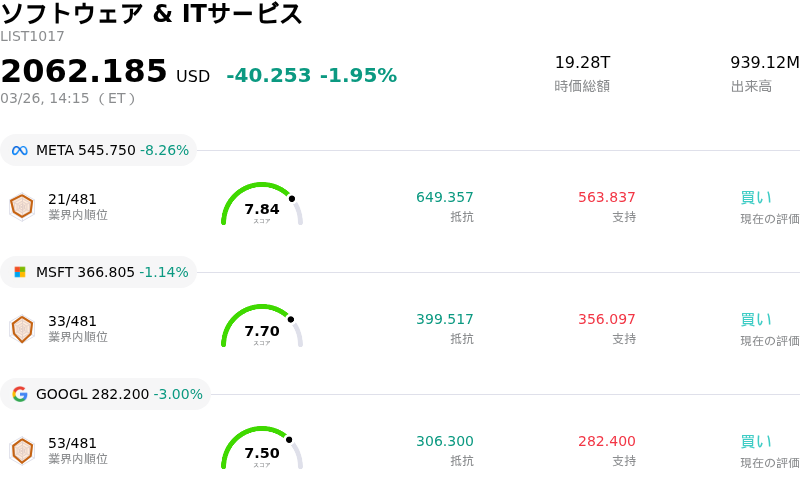The height and width of the screenshot is (488, 800).
Task: Click the Microsoft logo icon
Action: [x=20, y=272]
